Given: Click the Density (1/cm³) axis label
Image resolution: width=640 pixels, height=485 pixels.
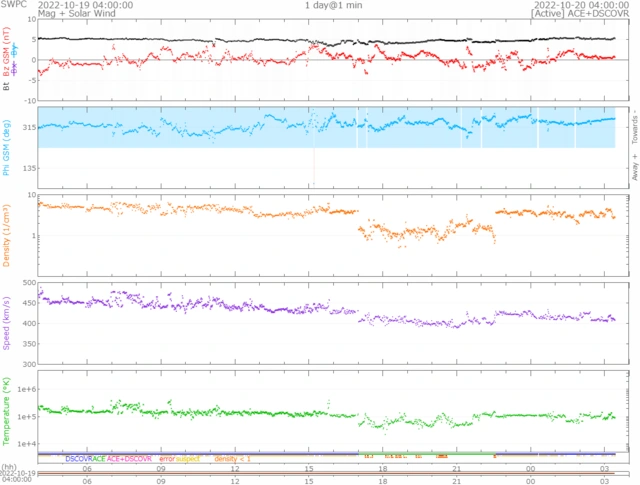Looking at the screenshot, I should pos(7,234).
